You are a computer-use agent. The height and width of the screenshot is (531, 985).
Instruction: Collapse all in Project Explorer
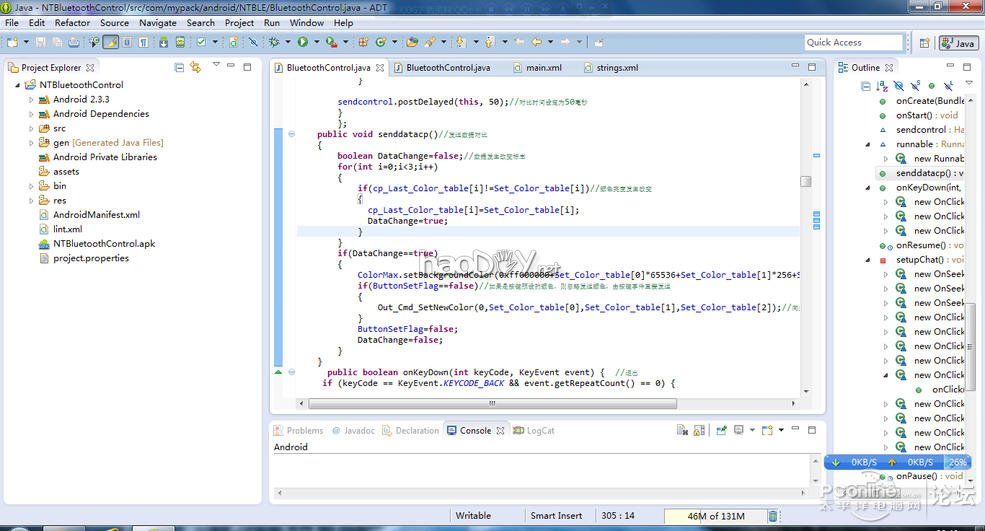[179, 68]
